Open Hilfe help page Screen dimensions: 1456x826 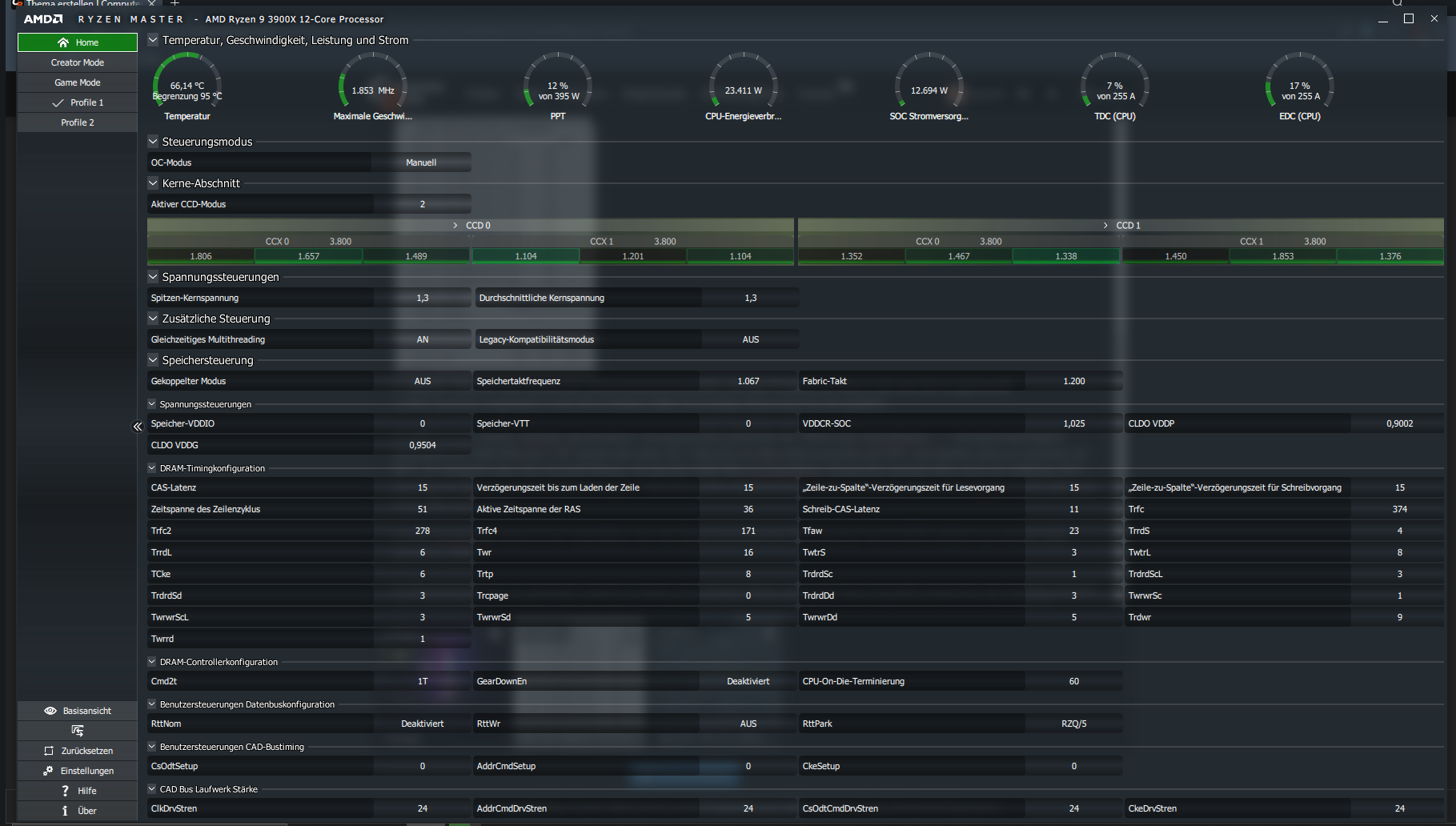[78, 791]
